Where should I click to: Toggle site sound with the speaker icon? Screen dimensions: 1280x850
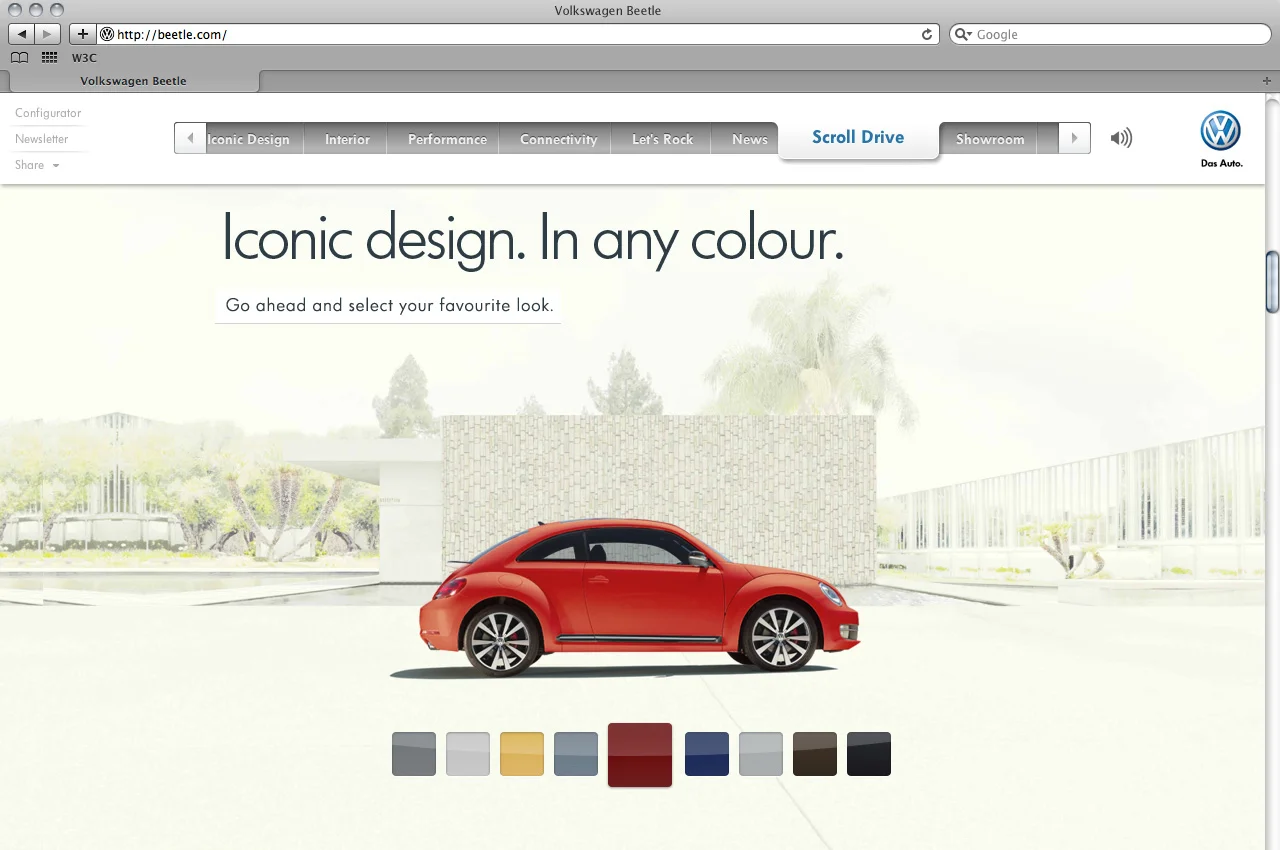1121,138
